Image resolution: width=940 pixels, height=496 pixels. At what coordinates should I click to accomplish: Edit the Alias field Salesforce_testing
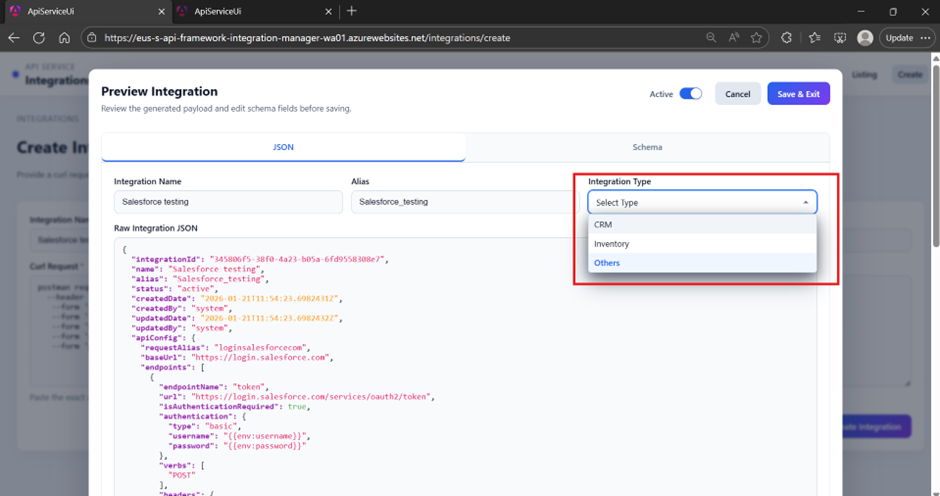click(x=464, y=202)
